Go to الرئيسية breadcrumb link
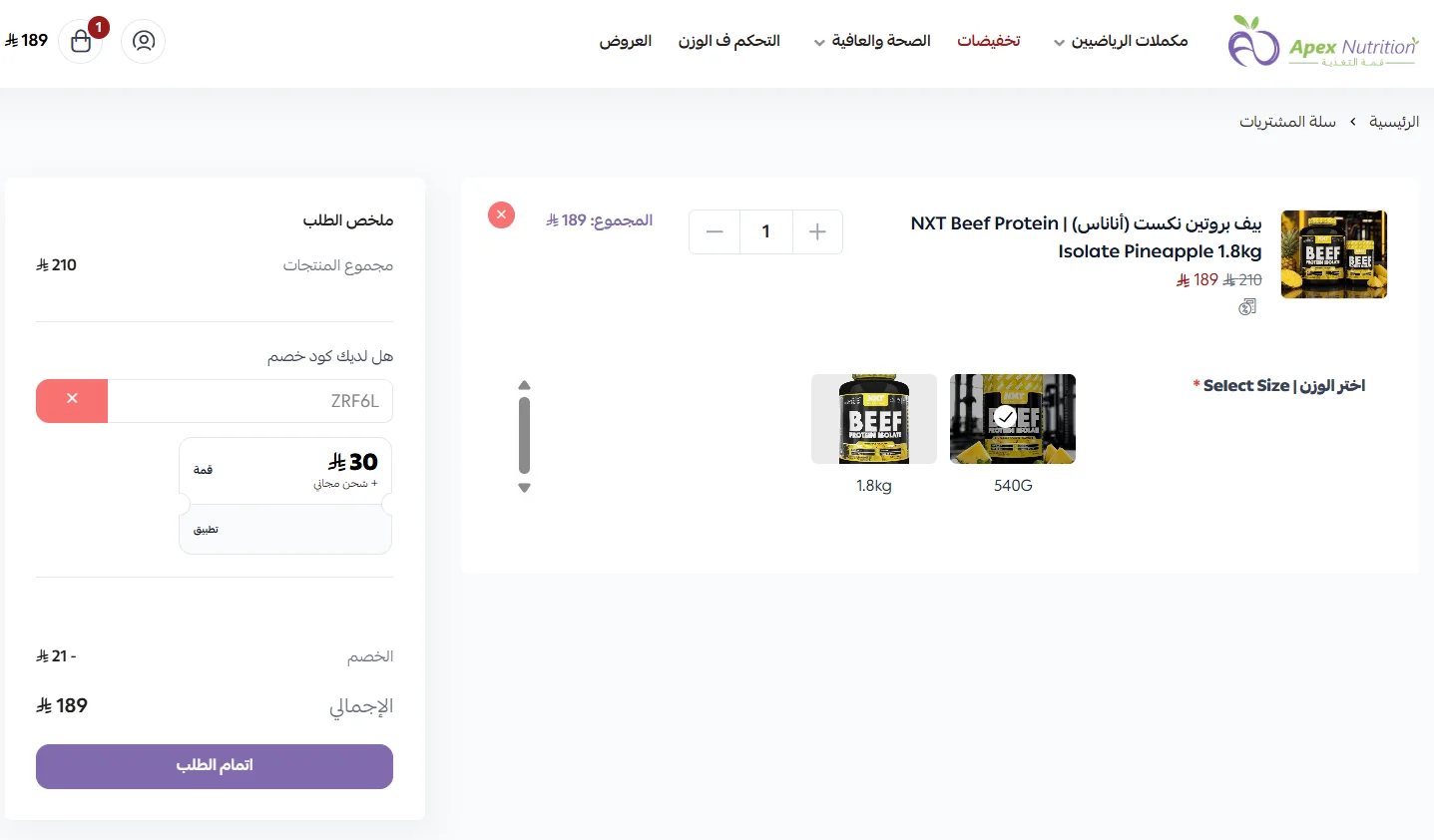The image size is (1434, 840). [1394, 122]
